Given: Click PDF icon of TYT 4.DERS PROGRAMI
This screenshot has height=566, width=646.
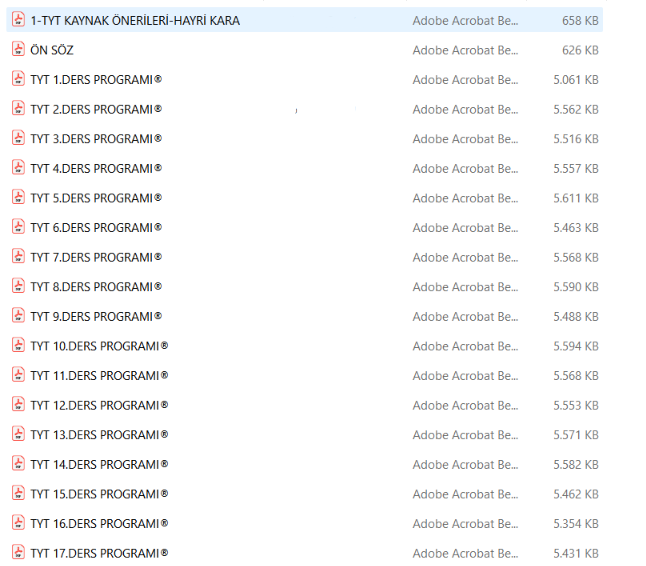Looking at the screenshot, I should [x=18, y=168].
